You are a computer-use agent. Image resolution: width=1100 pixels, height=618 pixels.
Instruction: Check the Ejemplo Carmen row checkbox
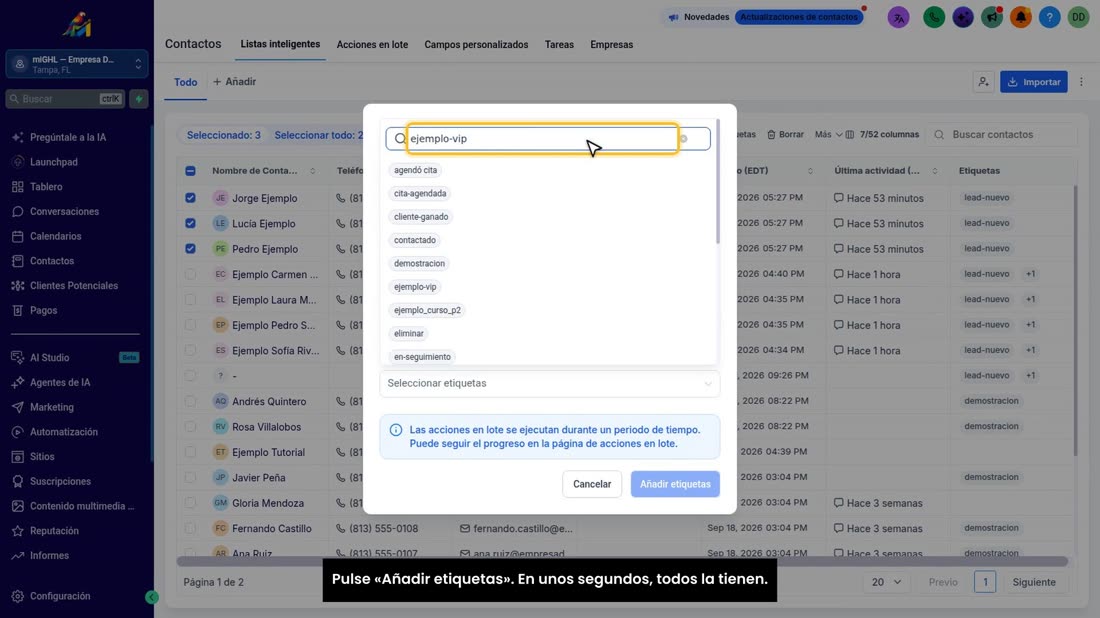coord(190,274)
